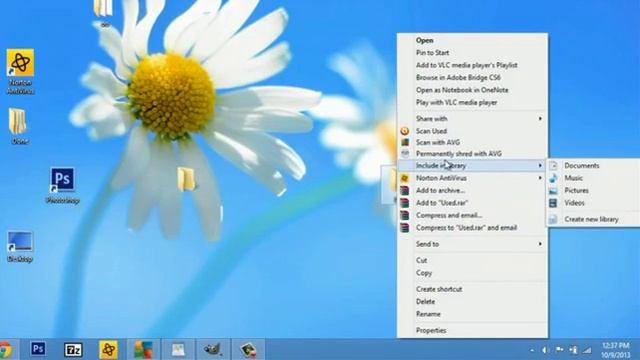Select Rename in the context menu
The image size is (640, 360).
[x=472, y=314]
